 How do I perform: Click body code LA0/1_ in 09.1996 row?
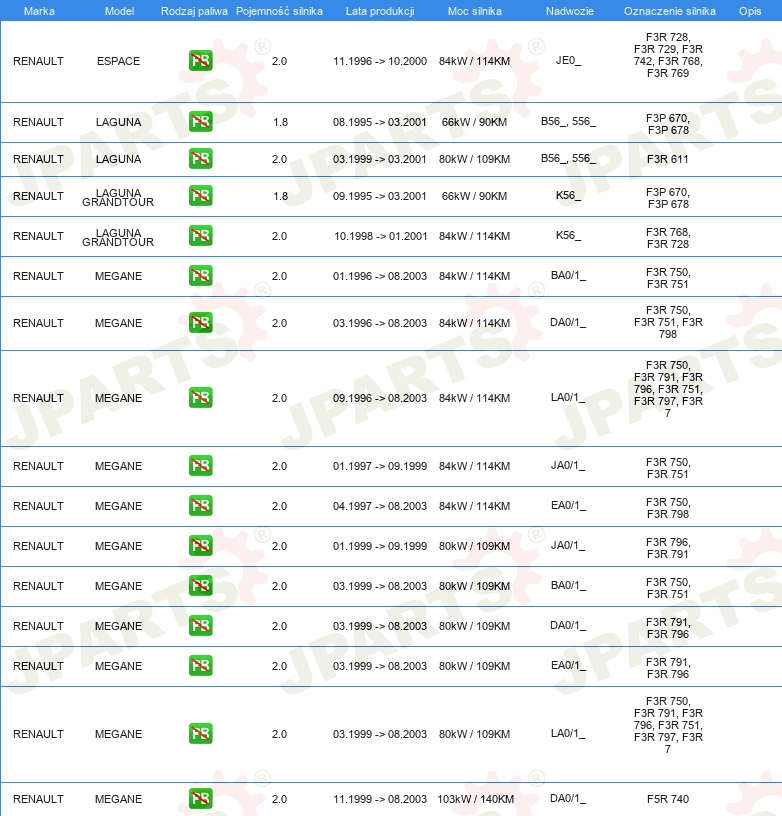point(568,397)
